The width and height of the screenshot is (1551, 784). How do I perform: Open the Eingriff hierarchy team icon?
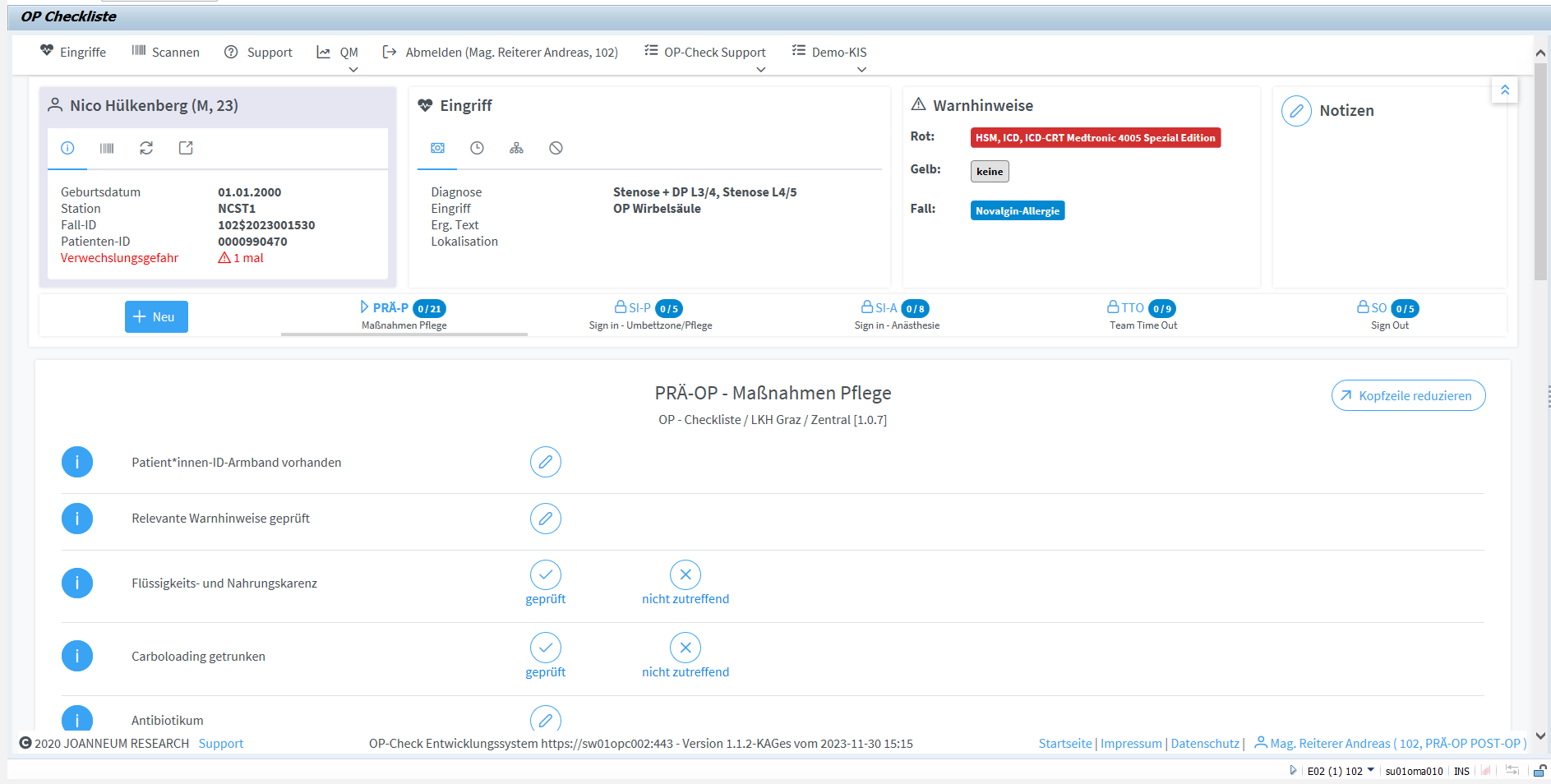point(516,148)
